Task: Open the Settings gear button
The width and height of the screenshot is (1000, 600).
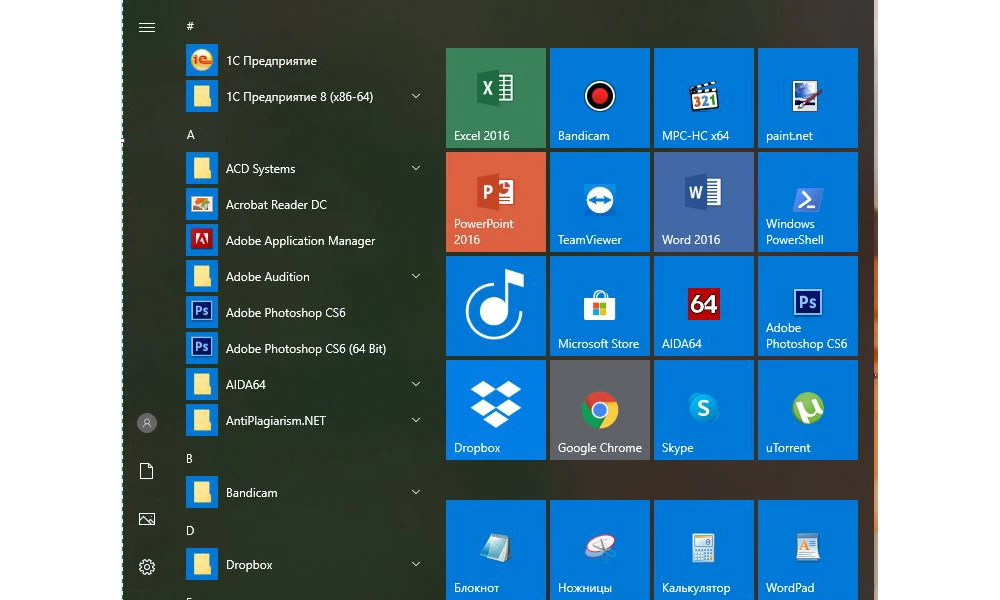Action: pos(147,567)
